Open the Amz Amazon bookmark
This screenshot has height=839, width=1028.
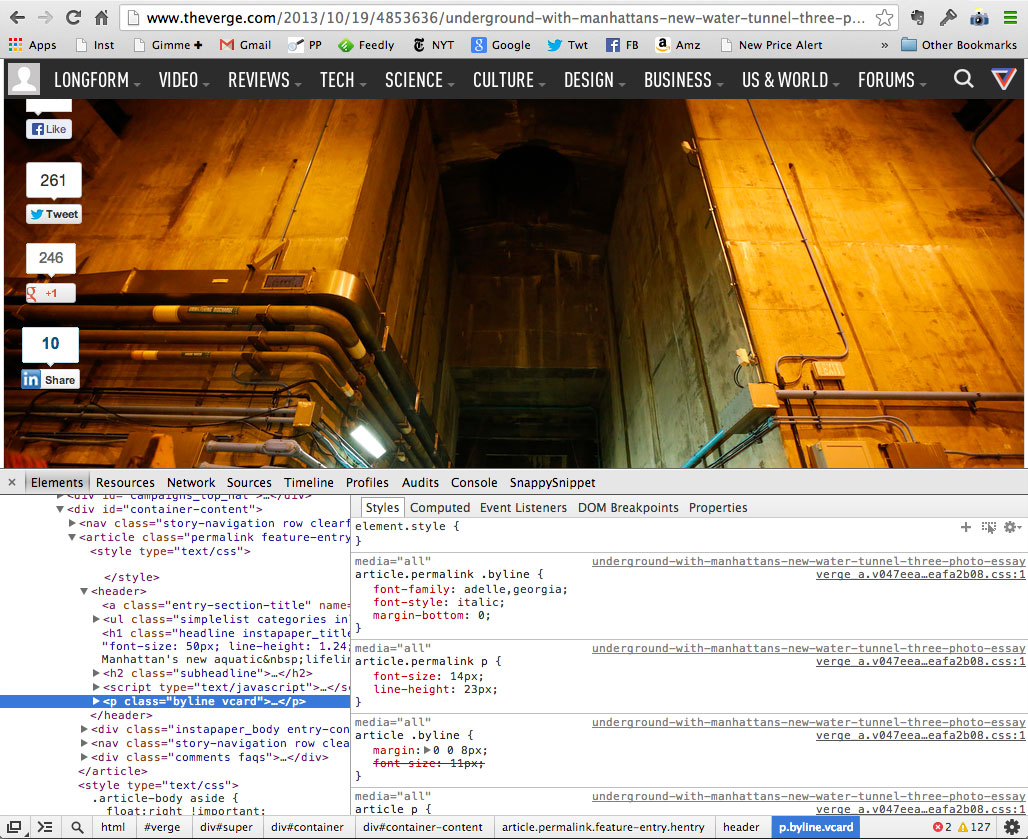coord(678,45)
